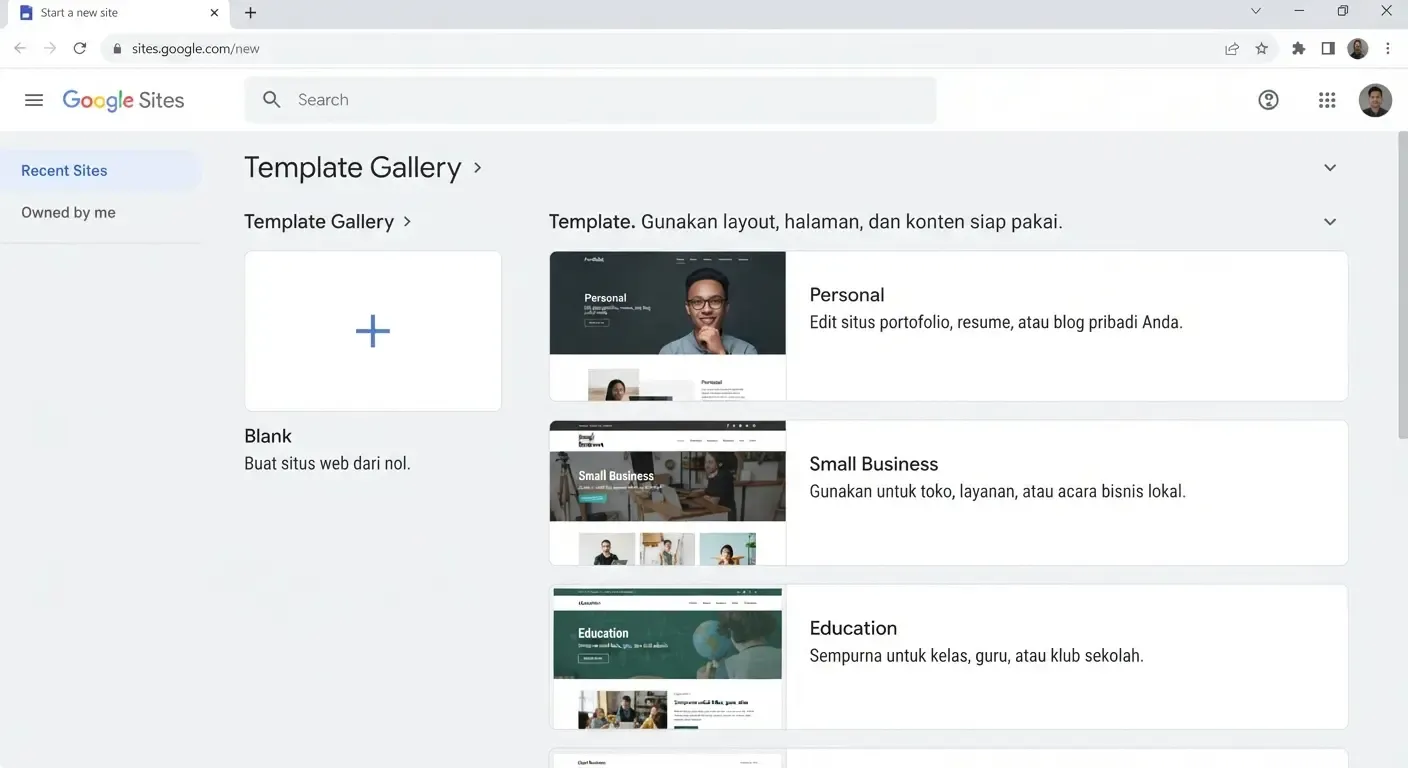
Task: Click the account circle icon beside apps grid
Action: tap(1268, 100)
